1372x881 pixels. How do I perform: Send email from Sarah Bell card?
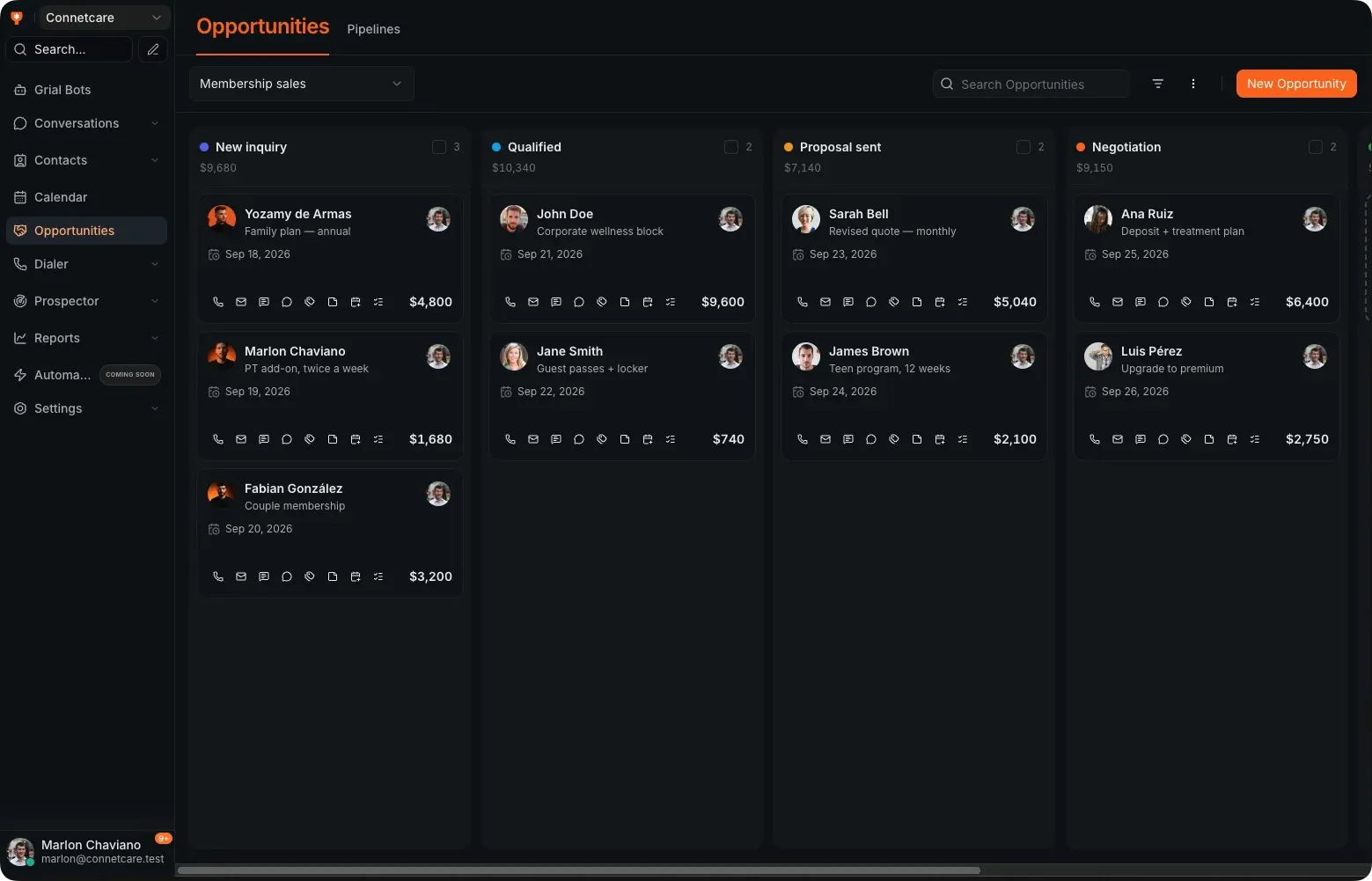click(825, 302)
